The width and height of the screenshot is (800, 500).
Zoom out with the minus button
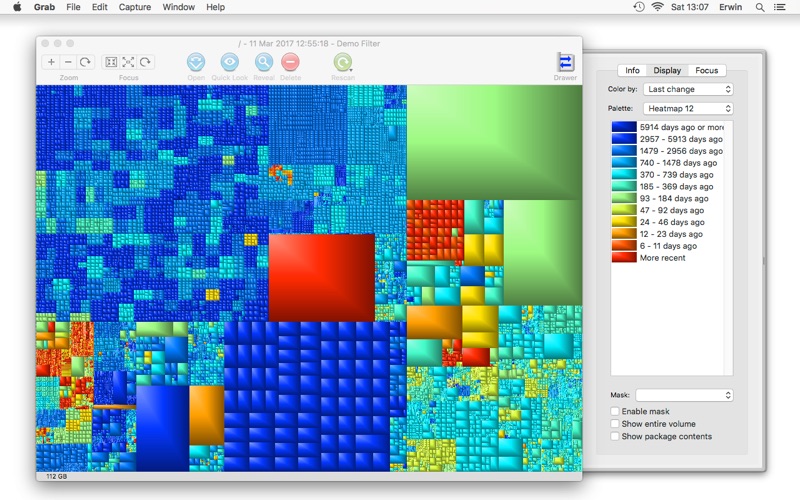tap(68, 62)
